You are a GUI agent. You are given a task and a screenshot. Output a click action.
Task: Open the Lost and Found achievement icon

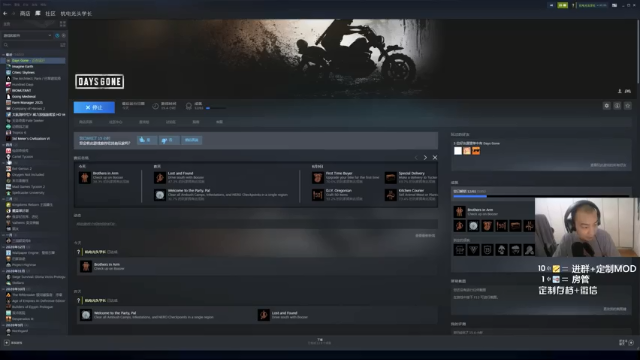pyautogui.click(x=160, y=178)
